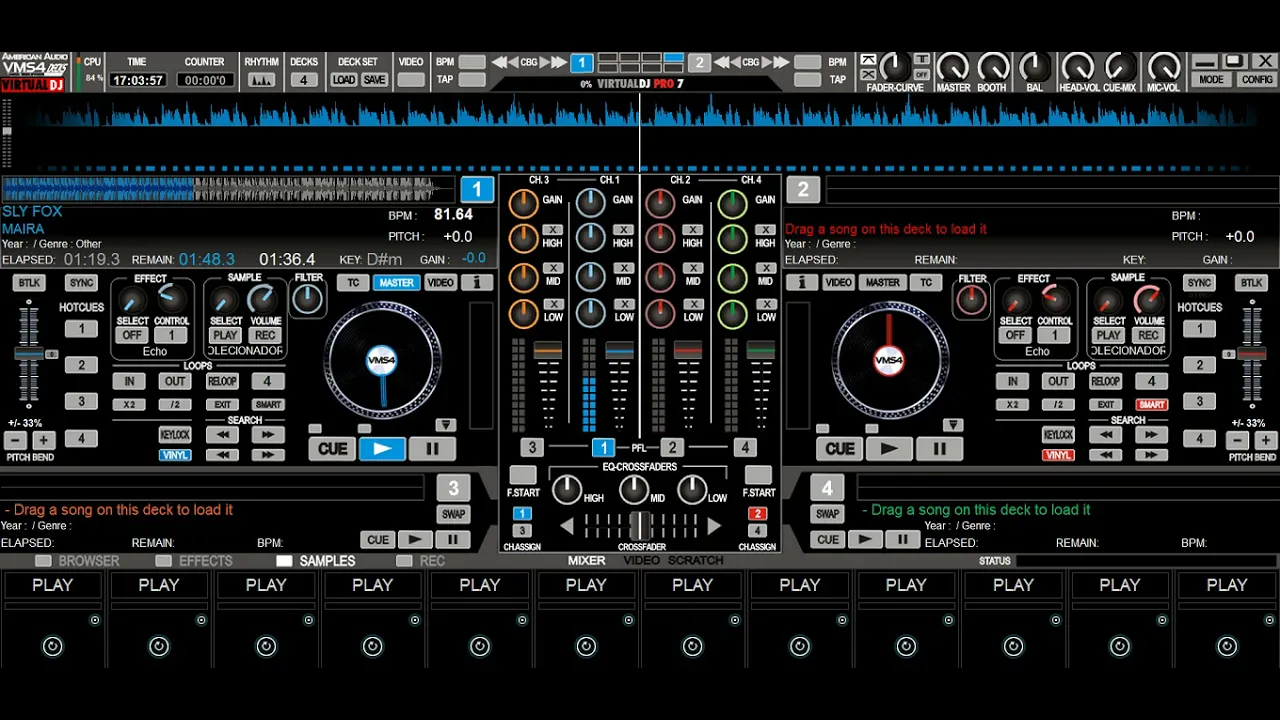Pause deck 1 playback
The width and height of the screenshot is (1280, 720).
pyautogui.click(x=432, y=449)
